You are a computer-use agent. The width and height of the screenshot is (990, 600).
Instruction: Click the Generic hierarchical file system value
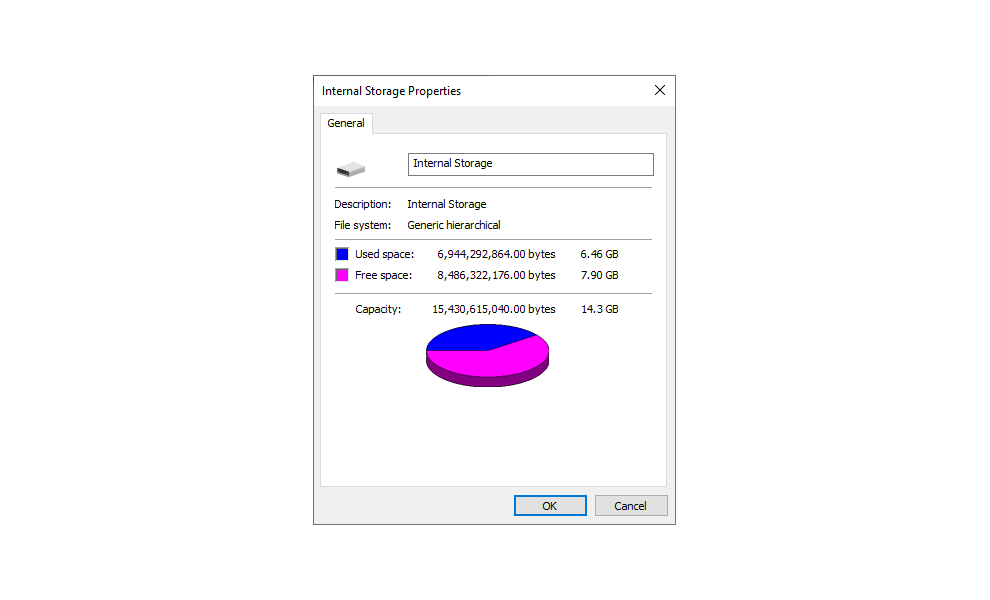(454, 225)
